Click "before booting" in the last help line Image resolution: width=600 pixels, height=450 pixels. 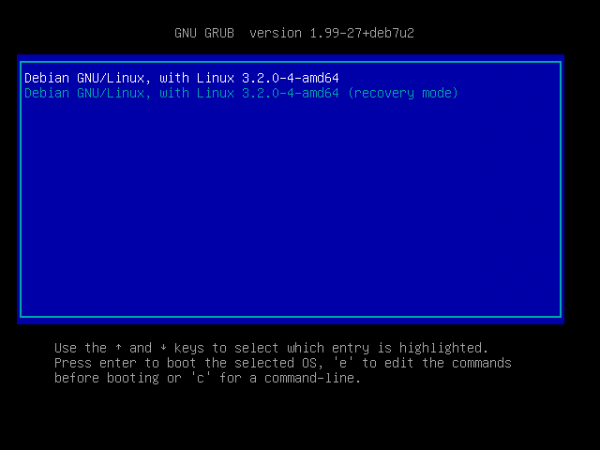point(107,378)
